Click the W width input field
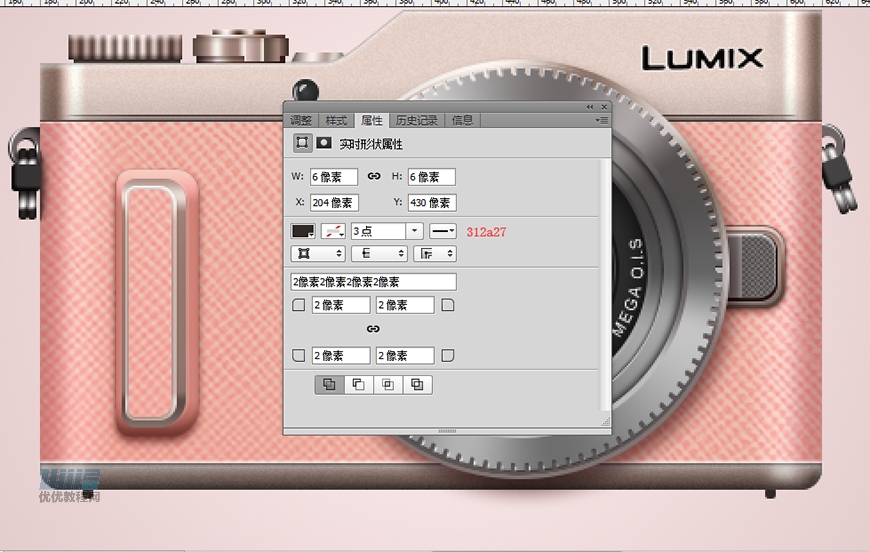This screenshot has height=552, width=870. pos(334,177)
